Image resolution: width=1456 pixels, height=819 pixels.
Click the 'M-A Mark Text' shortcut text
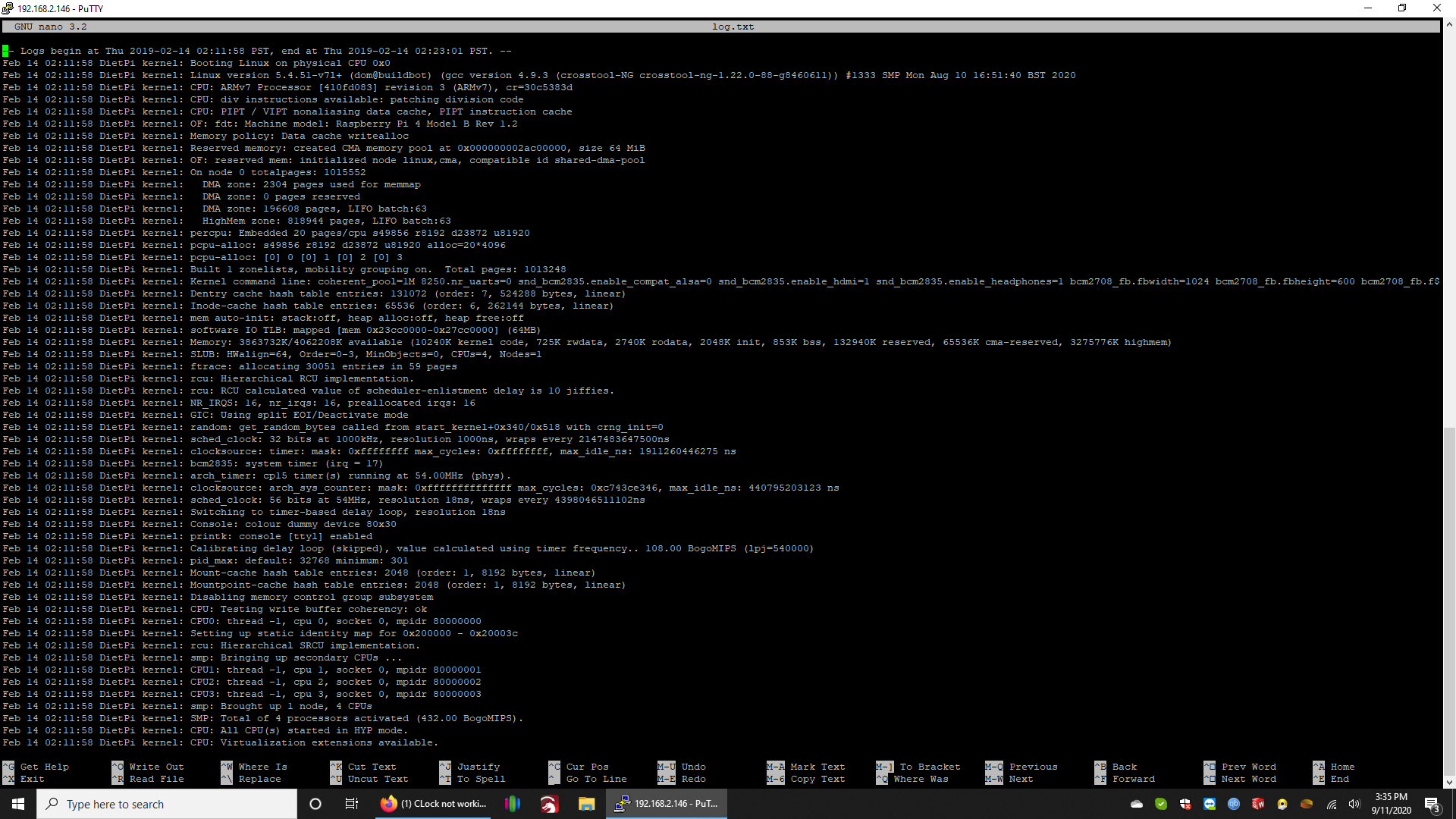click(x=806, y=767)
